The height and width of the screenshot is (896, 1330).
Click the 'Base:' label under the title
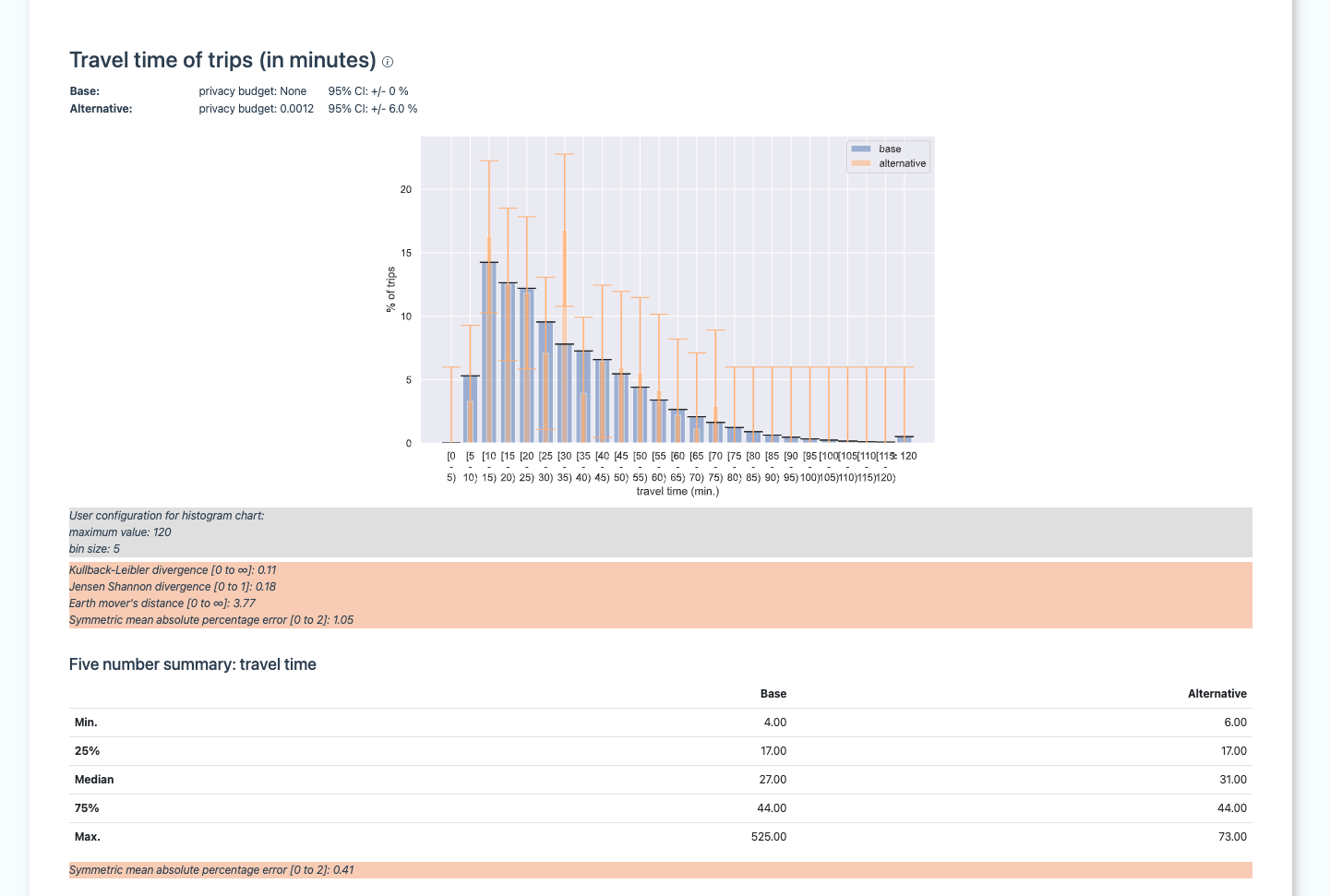click(x=85, y=91)
